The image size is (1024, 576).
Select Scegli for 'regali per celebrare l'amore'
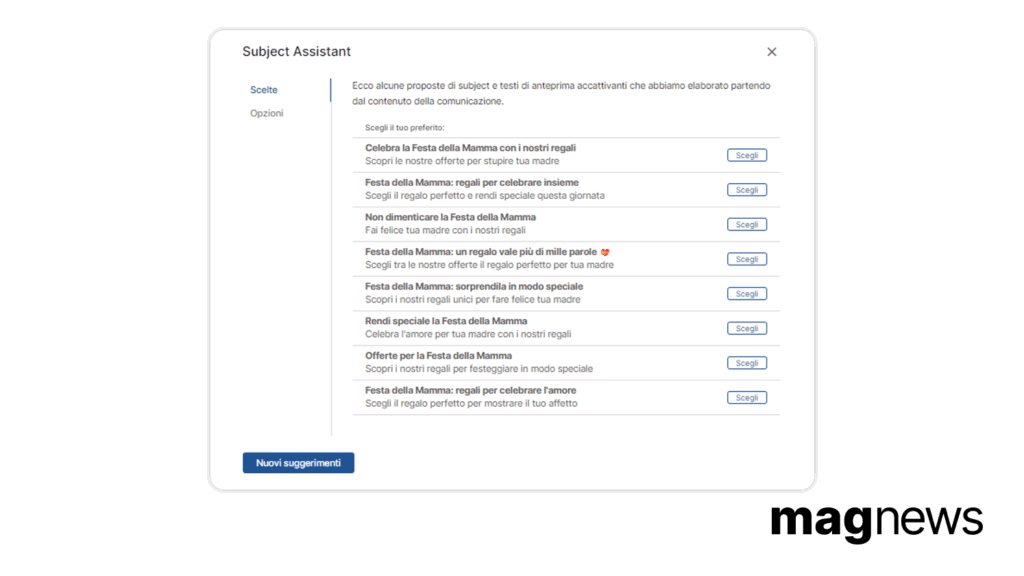746,398
